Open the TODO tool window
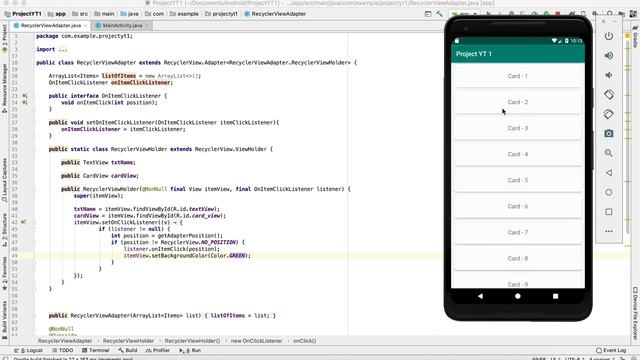This screenshot has height=360, width=640. (62, 350)
